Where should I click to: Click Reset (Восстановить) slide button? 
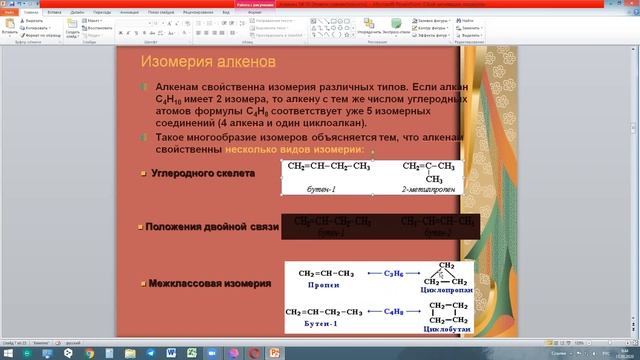[97, 28]
